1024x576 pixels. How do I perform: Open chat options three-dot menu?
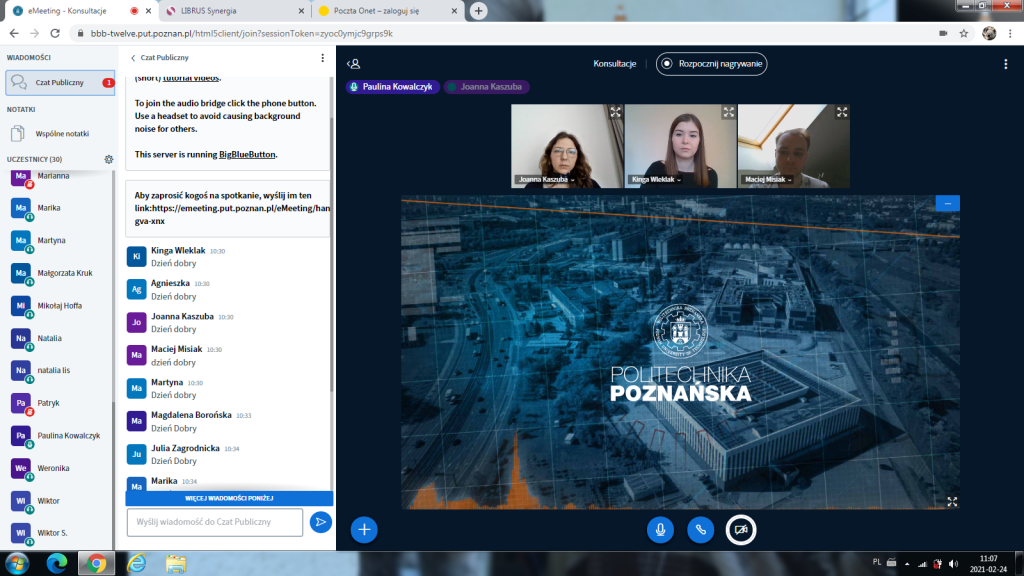(x=322, y=58)
